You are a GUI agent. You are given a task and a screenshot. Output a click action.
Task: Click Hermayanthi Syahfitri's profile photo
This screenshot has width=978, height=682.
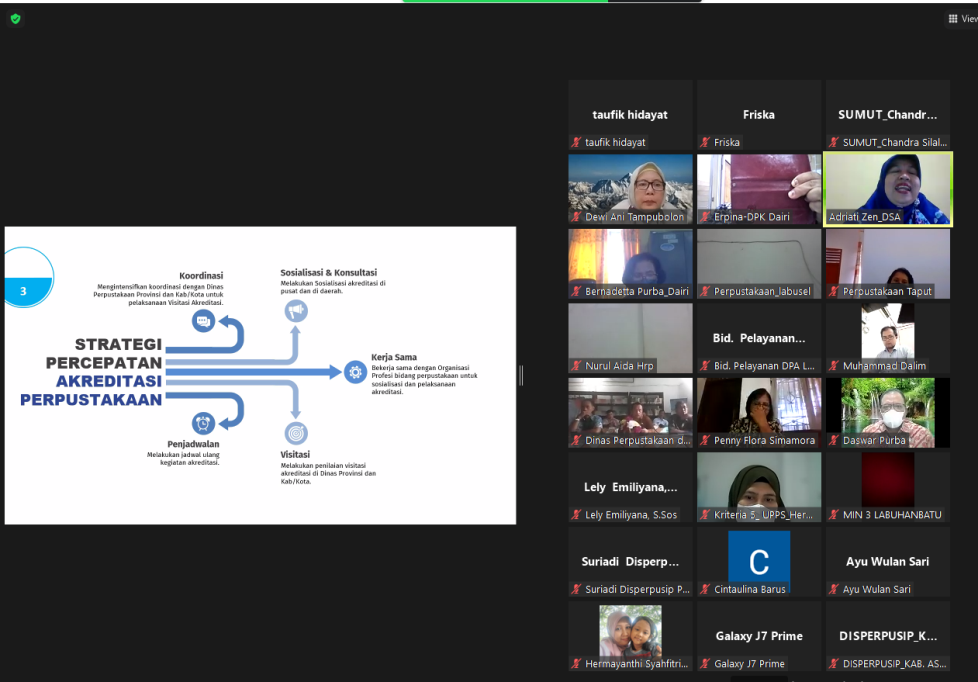pos(630,630)
